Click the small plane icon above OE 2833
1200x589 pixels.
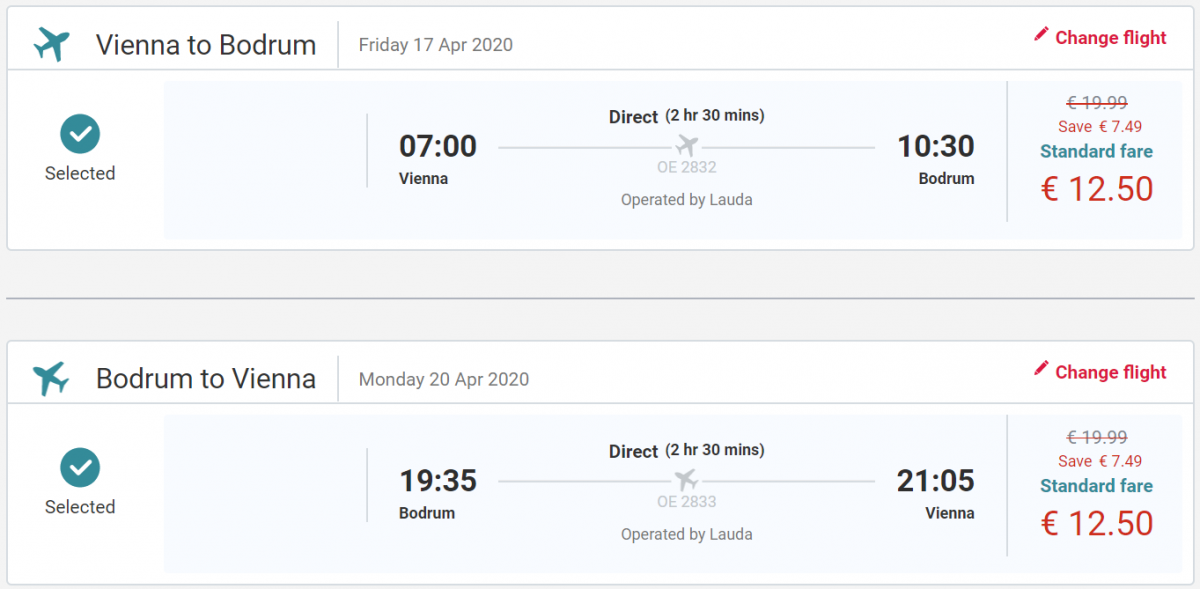coord(686,480)
